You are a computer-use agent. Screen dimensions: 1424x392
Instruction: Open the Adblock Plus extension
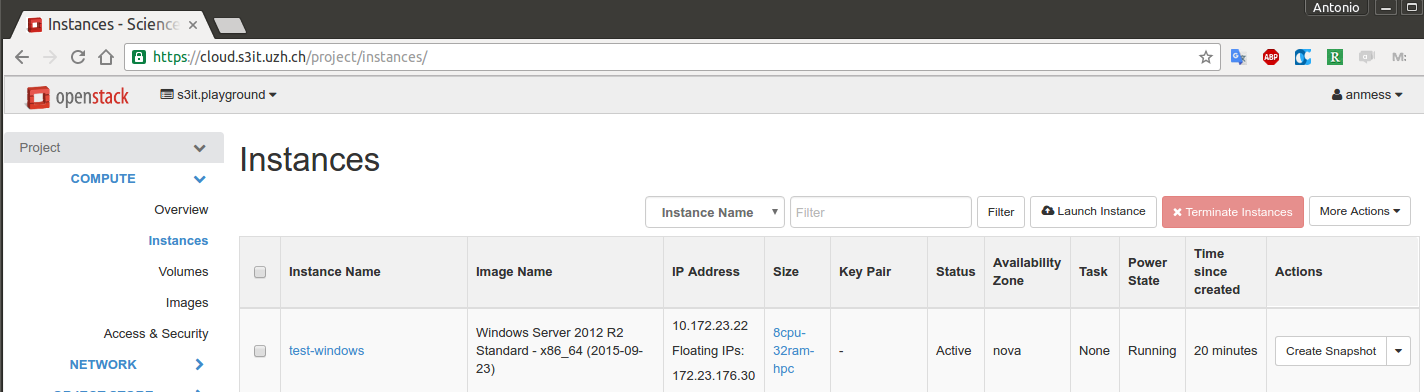[1271, 57]
